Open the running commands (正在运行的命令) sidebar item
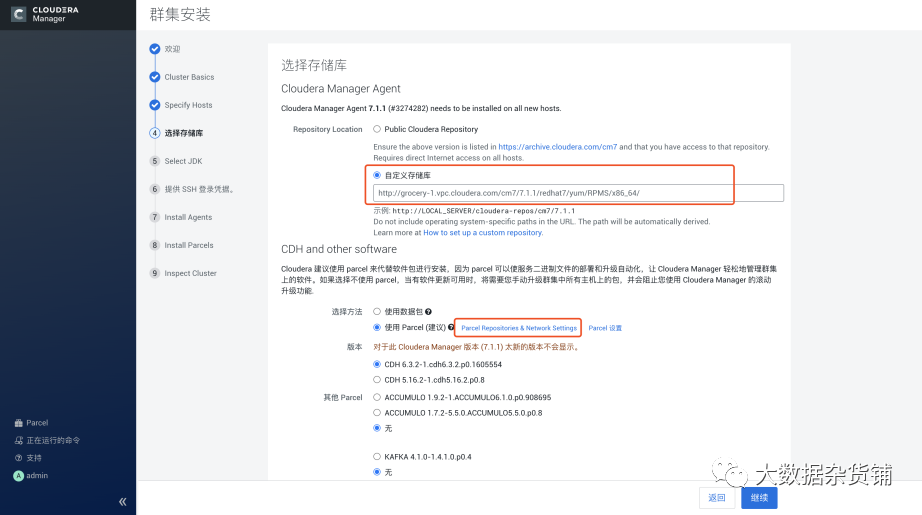Screen dimensions: 922x515 coord(47,440)
